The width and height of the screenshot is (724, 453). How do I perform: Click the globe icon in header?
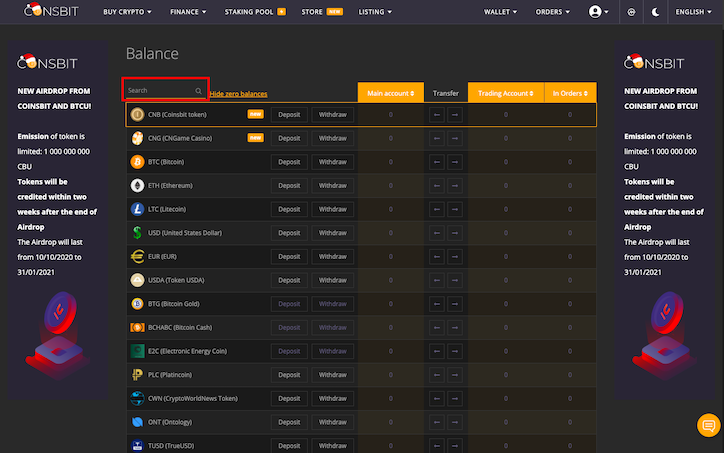[631, 12]
